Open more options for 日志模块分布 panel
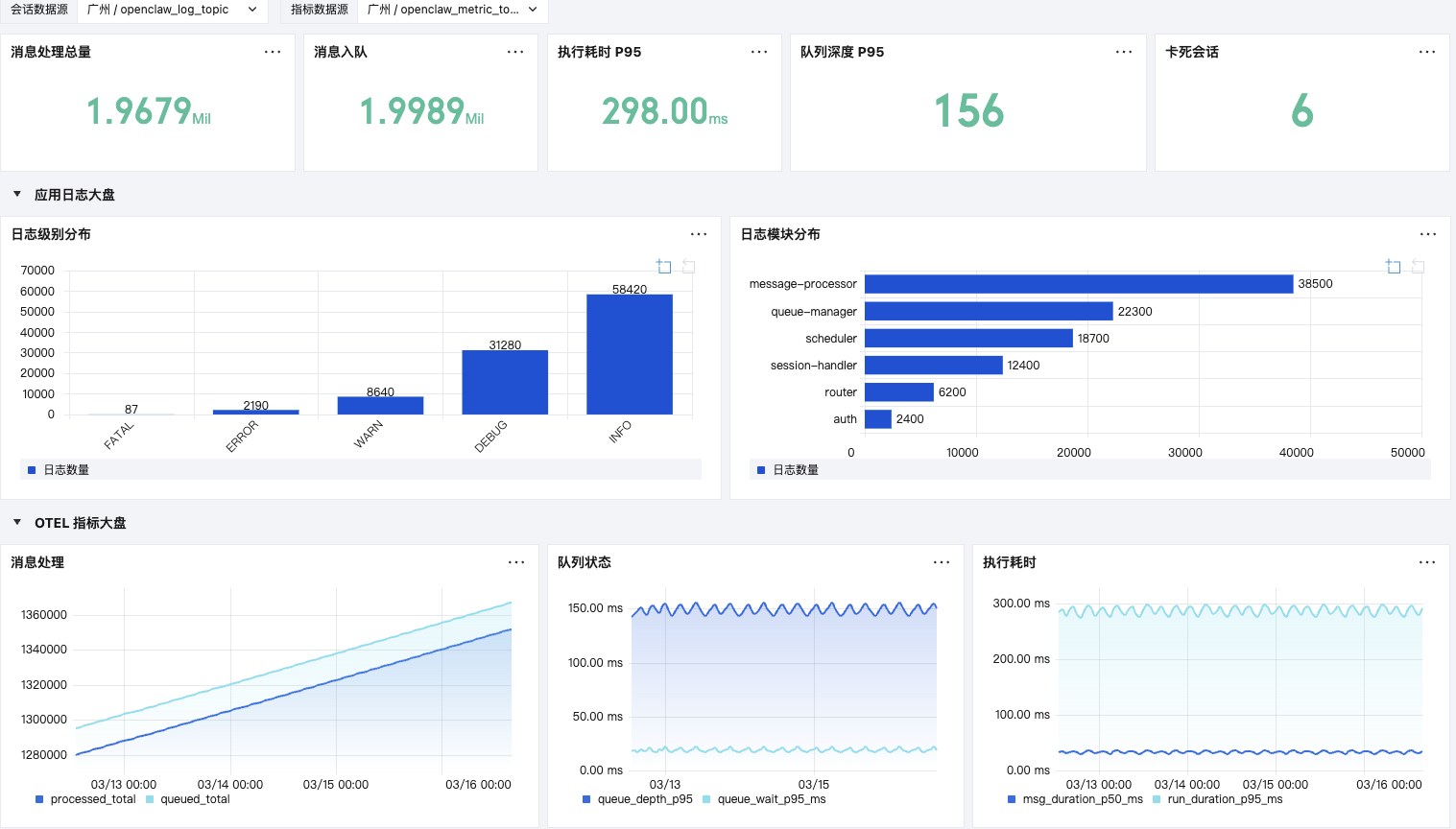1456x829 pixels. click(1428, 234)
